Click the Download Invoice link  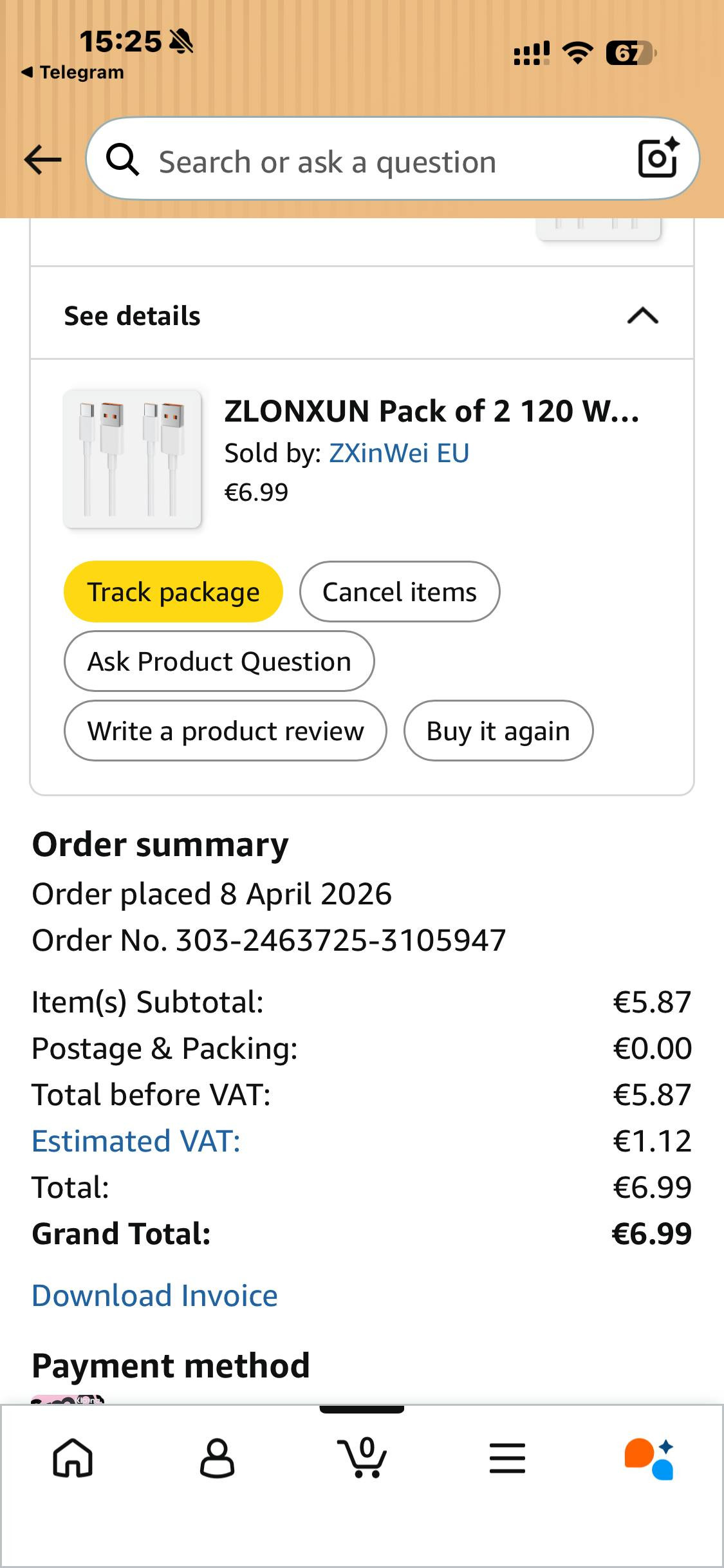pos(154,1295)
